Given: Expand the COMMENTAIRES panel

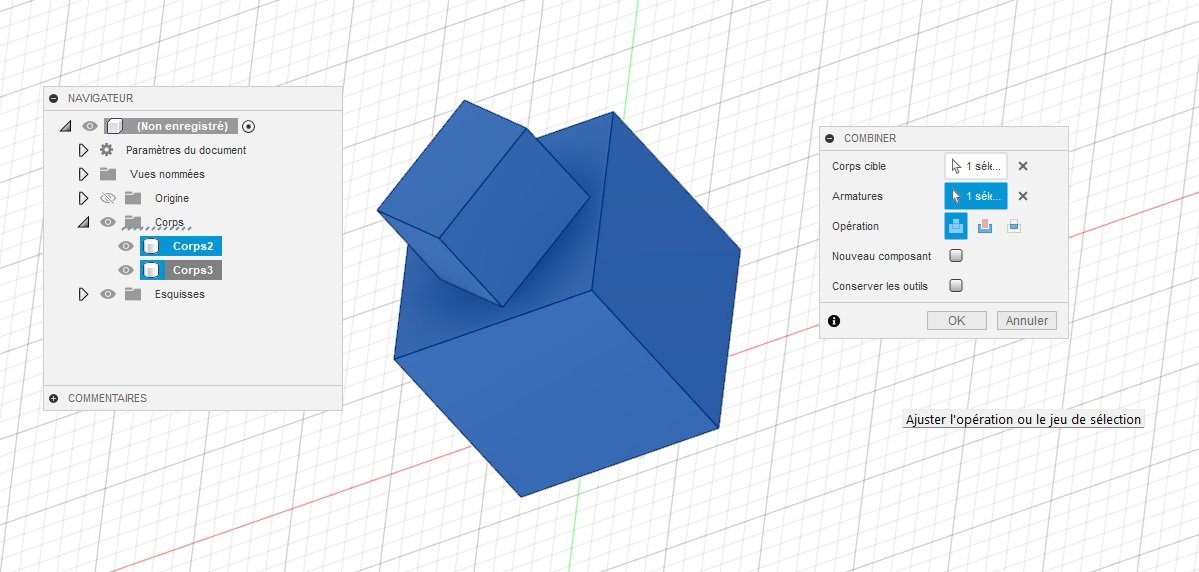Looking at the screenshot, I should (x=54, y=398).
